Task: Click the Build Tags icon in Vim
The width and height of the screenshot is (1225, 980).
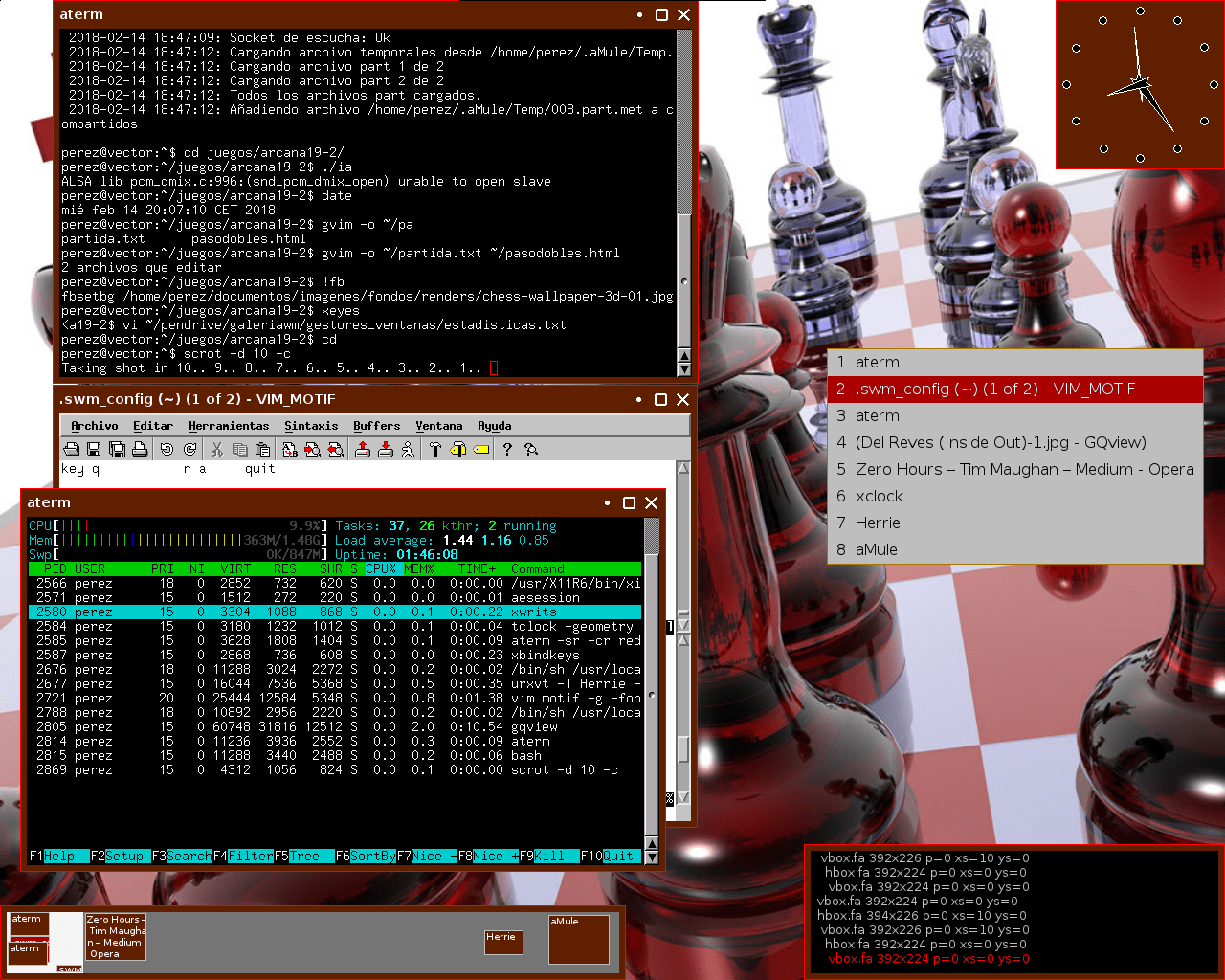Action: 457,449
